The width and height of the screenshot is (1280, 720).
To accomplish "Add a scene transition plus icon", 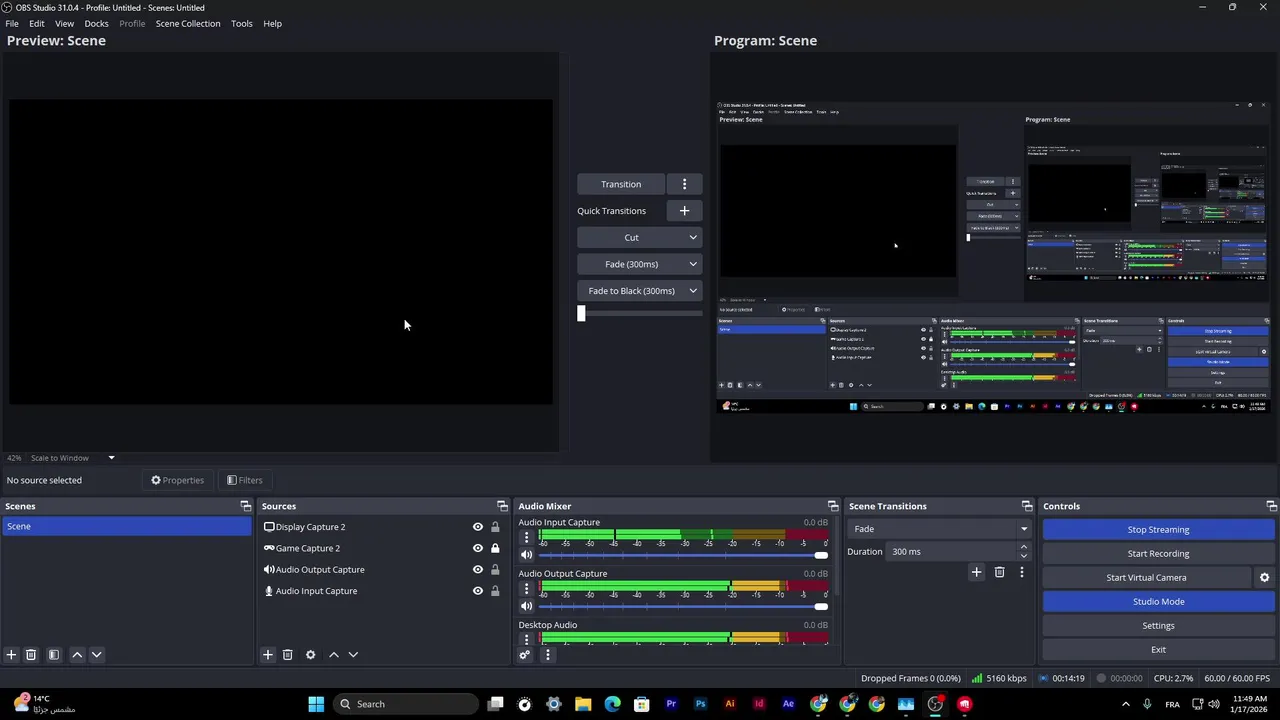I will click(977, 572).
